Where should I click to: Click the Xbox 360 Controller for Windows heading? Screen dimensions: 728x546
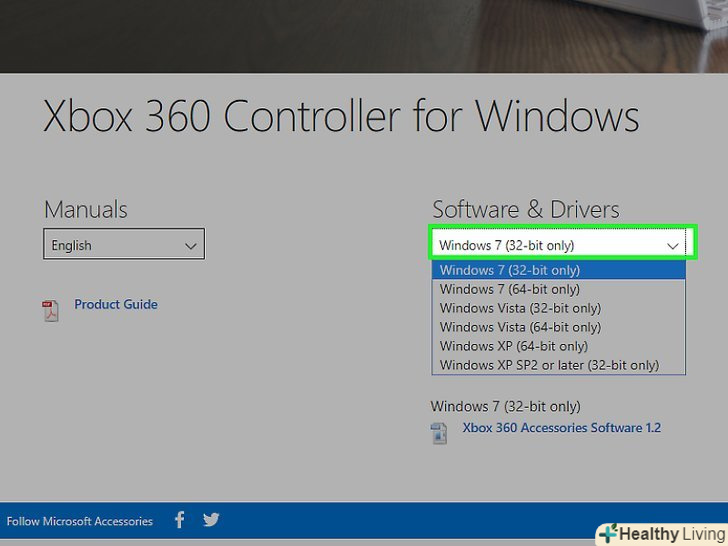point(341,116)
